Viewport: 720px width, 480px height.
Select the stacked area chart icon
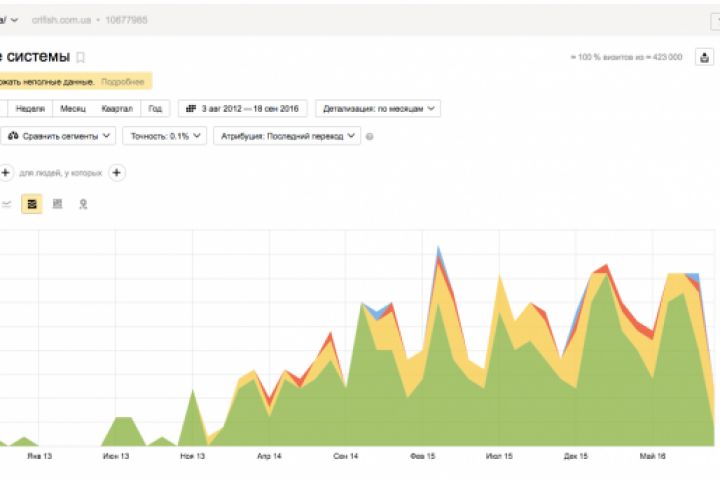pyautogui.click(x=32, y=204)
